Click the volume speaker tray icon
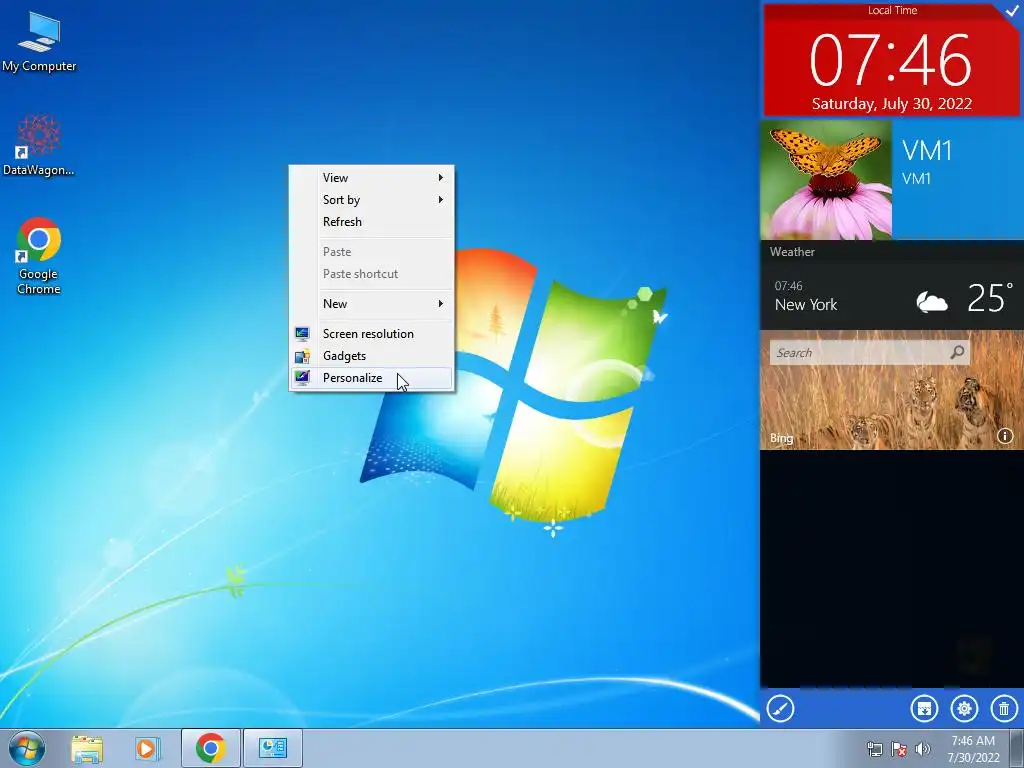 923,749
